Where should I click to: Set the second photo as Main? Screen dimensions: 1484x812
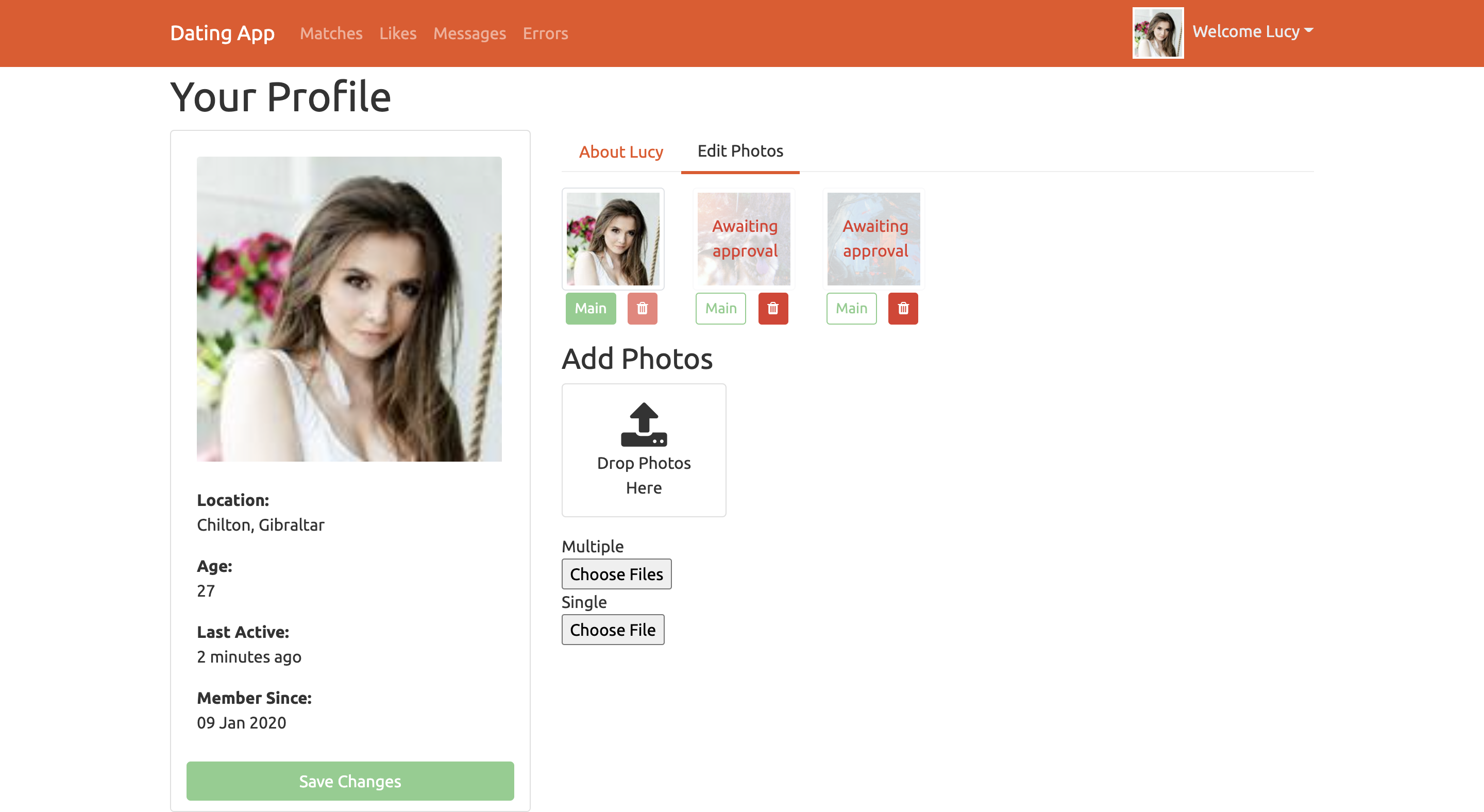(x=720, y=308)
